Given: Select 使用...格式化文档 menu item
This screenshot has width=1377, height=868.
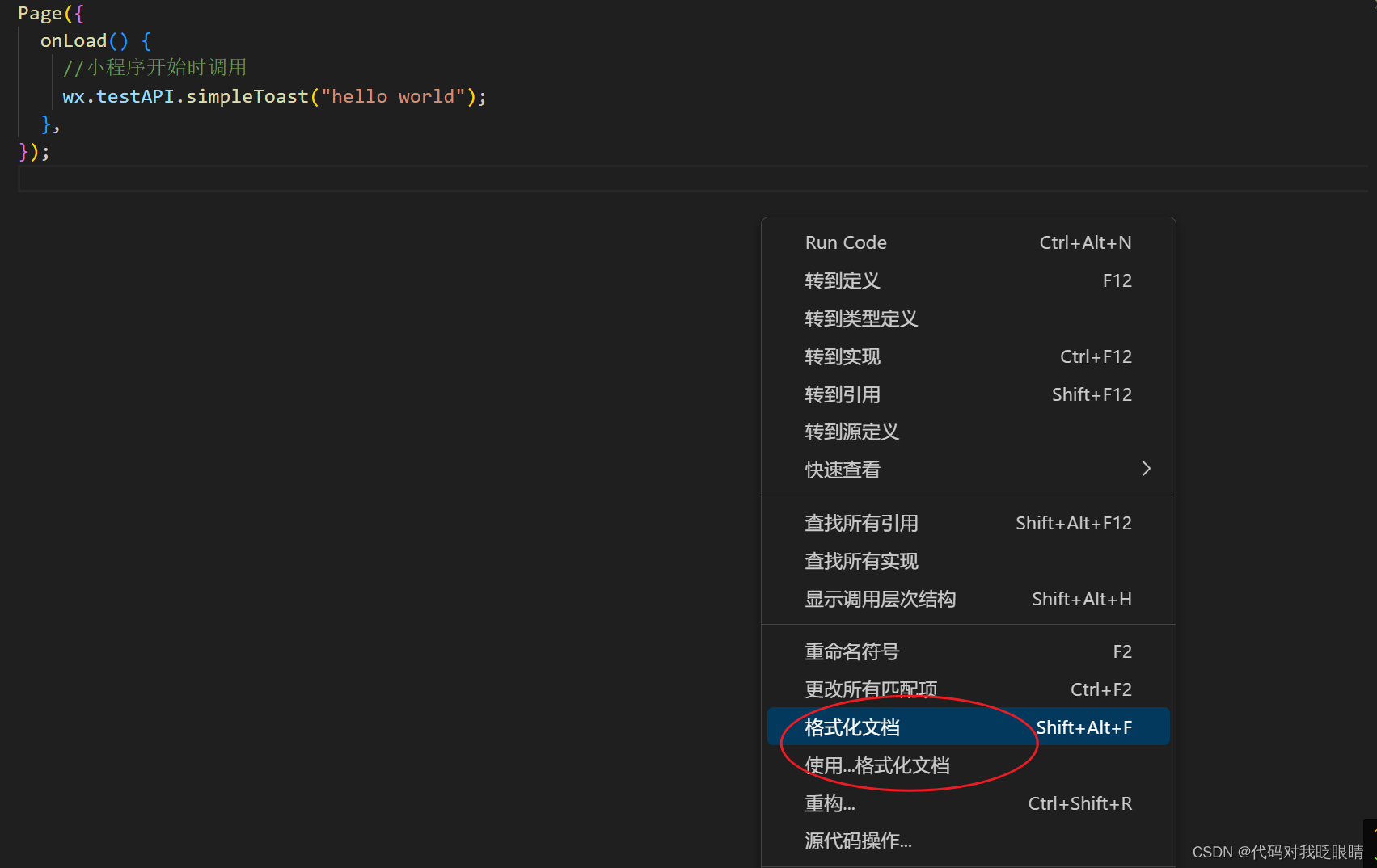Looking at the screenshot, I should click(968, 765).
